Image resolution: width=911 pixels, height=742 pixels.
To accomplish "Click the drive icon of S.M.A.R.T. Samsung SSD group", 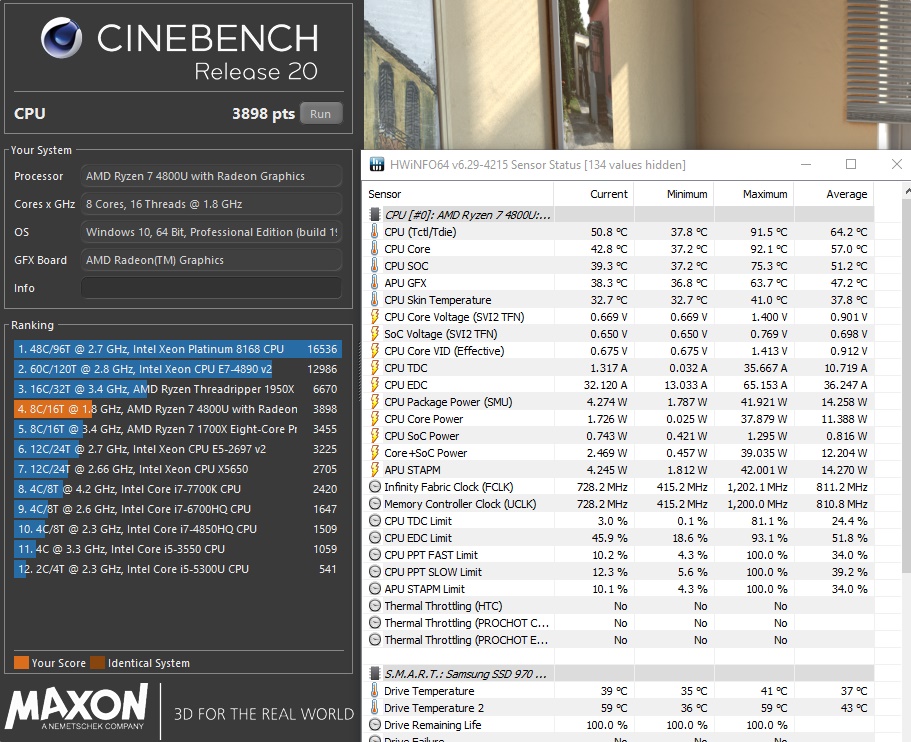I will (375, 673).
